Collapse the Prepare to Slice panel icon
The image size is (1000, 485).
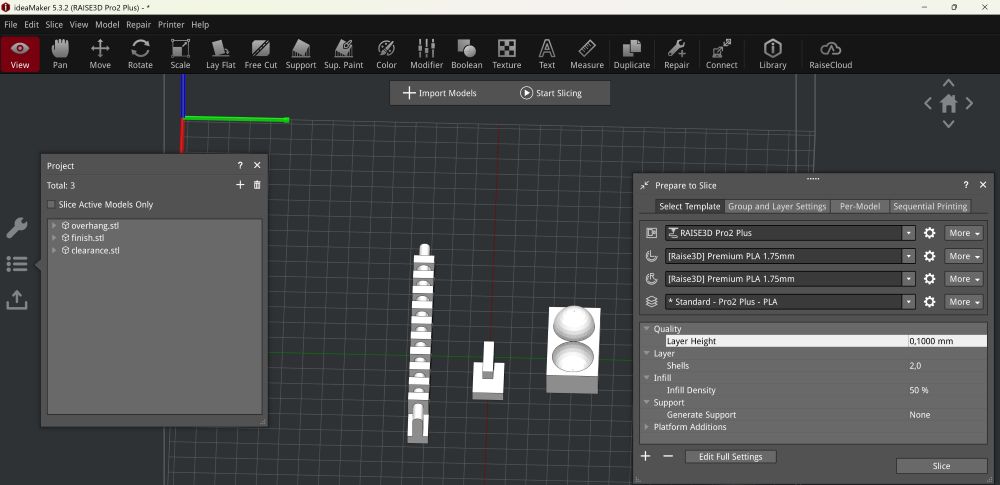645,185
